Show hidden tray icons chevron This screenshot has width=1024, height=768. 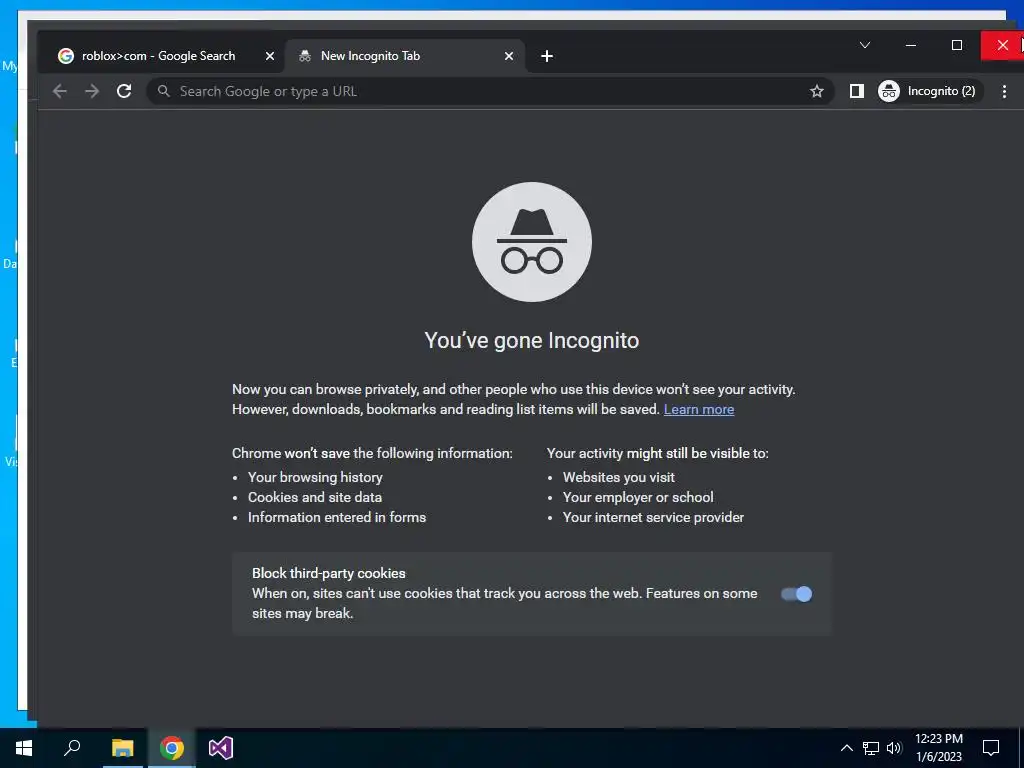point(846,748)
